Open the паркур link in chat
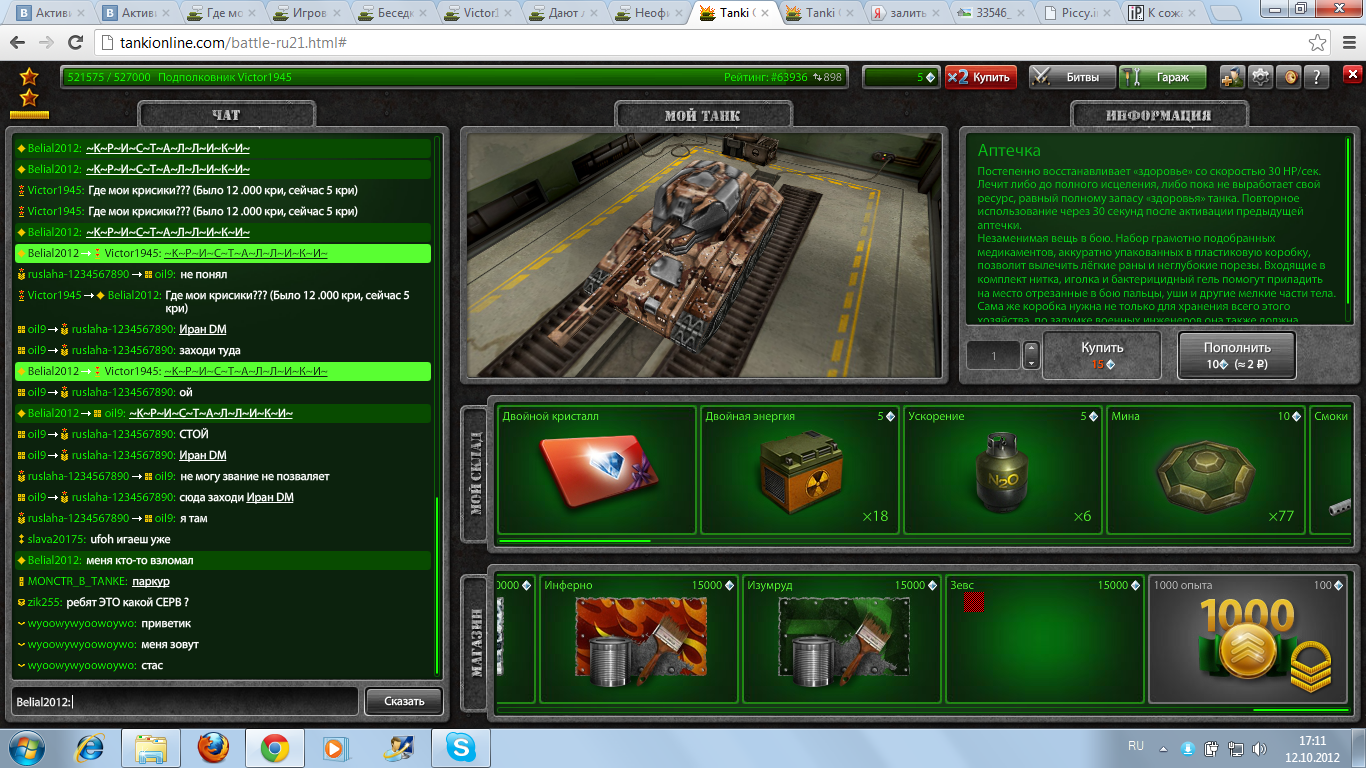 pyautogui.click(x=151, y=581)
